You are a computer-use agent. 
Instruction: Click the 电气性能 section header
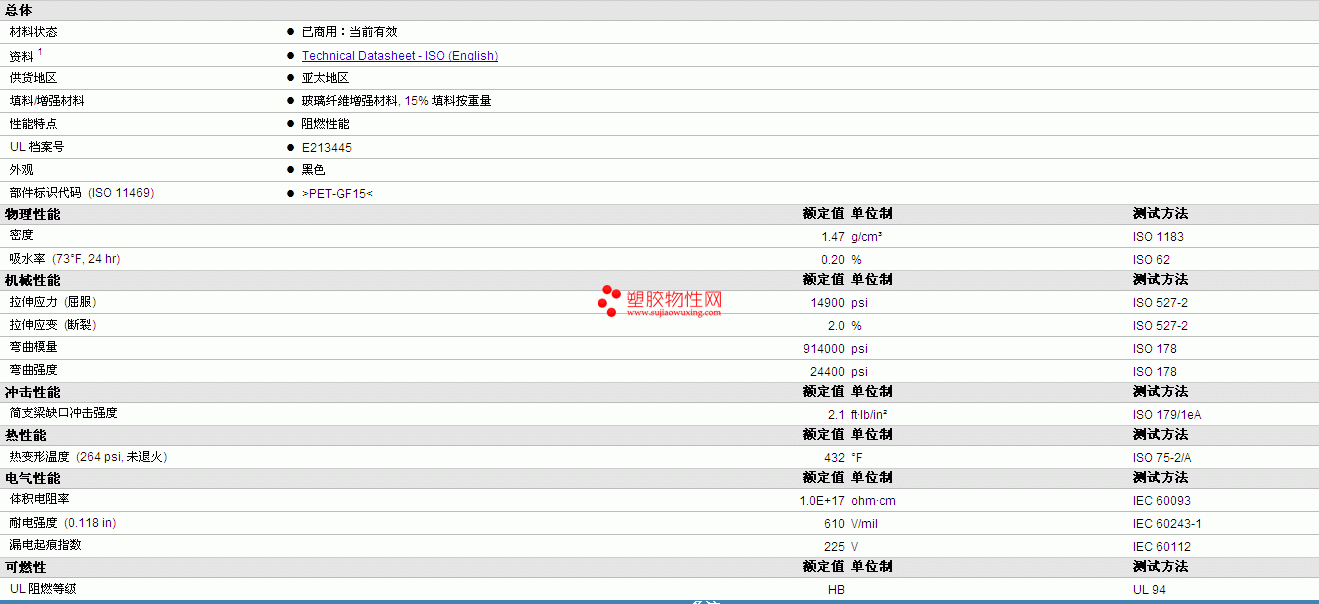coord(32,478)
